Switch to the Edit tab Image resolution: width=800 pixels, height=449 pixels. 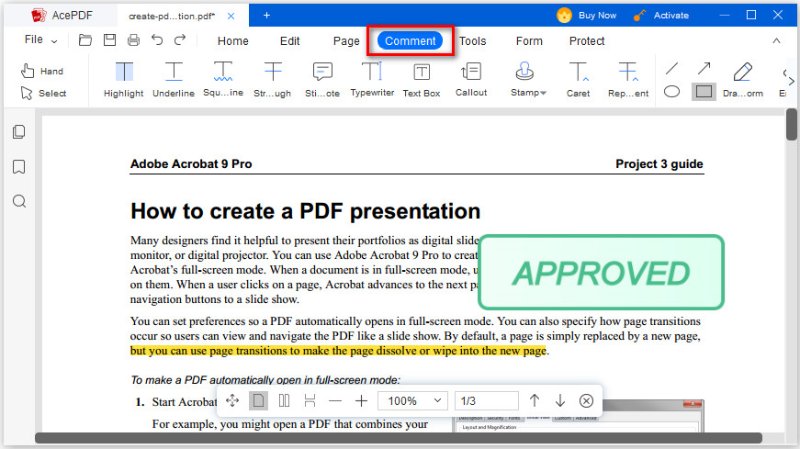(x=290, y=41)
